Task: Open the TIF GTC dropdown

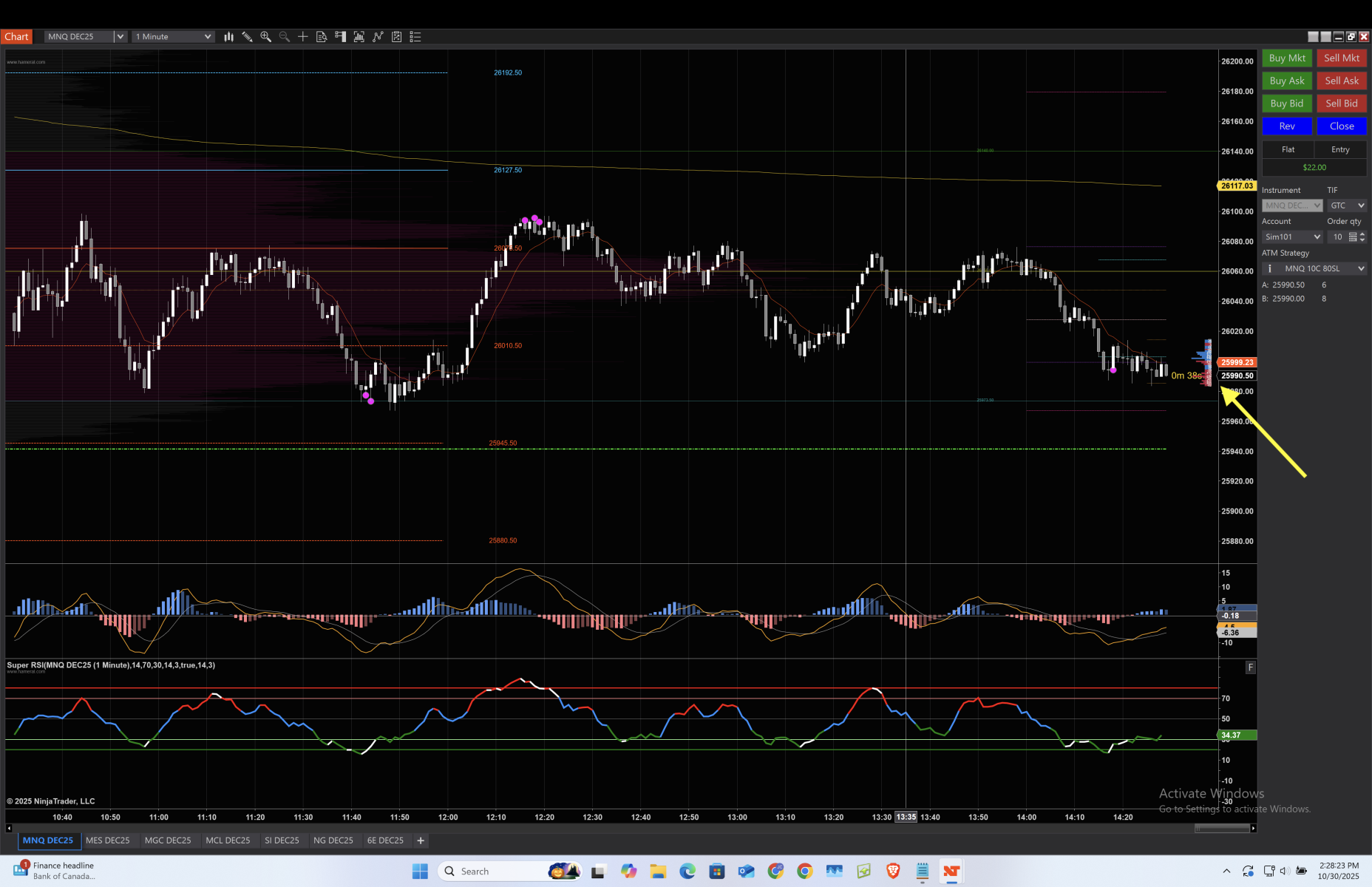Action: coord(1346,205)
